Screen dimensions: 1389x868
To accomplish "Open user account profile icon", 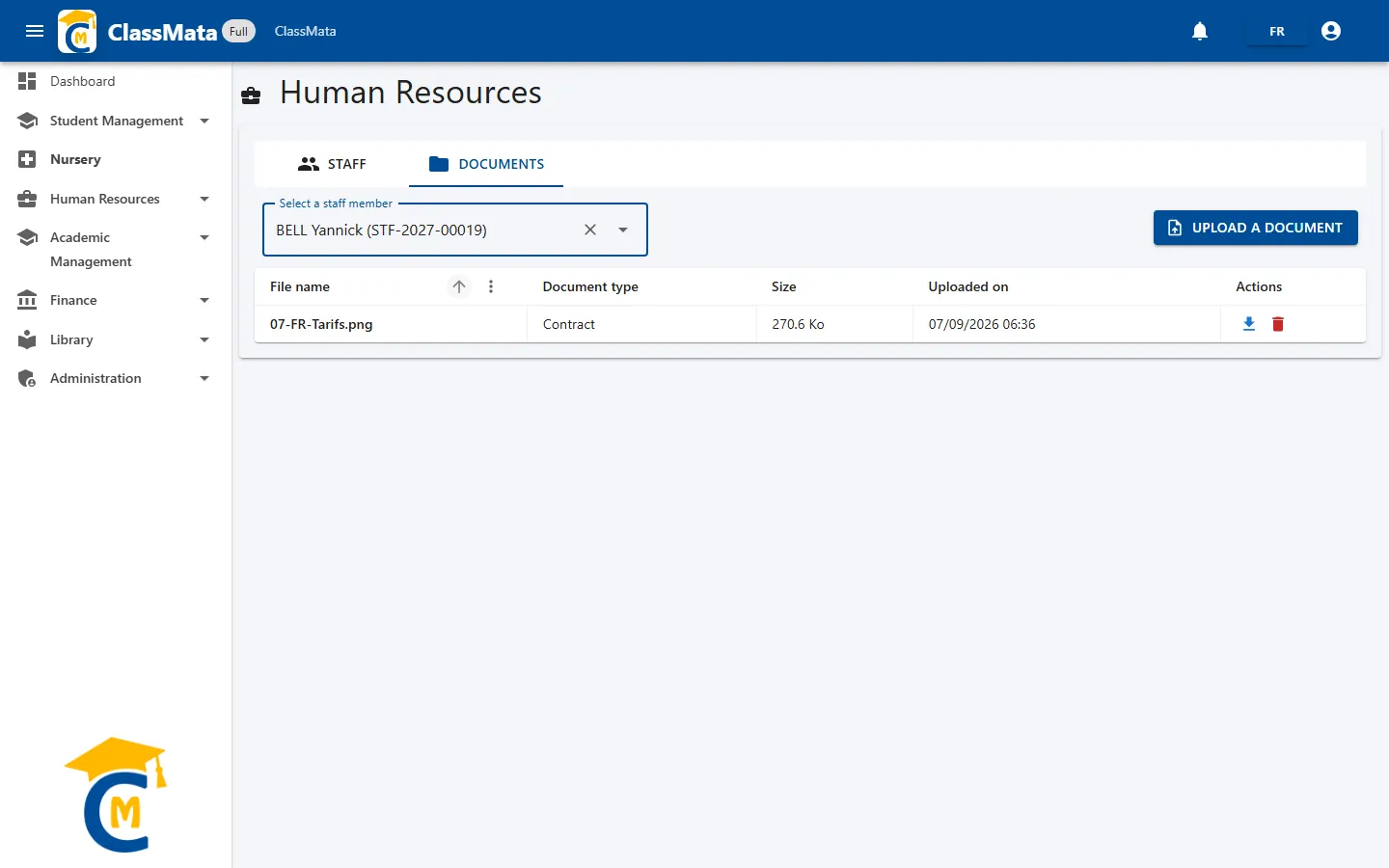I will coord(1331,31).
